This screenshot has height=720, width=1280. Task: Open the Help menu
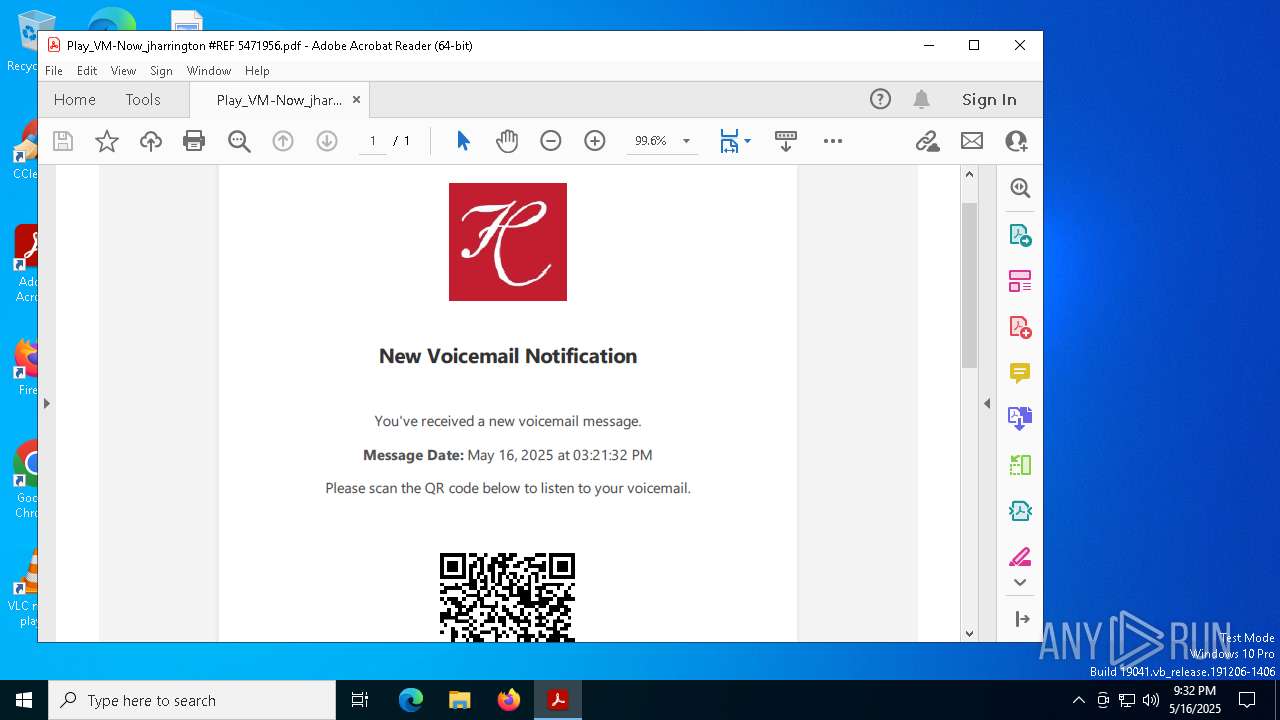[257, 71]
